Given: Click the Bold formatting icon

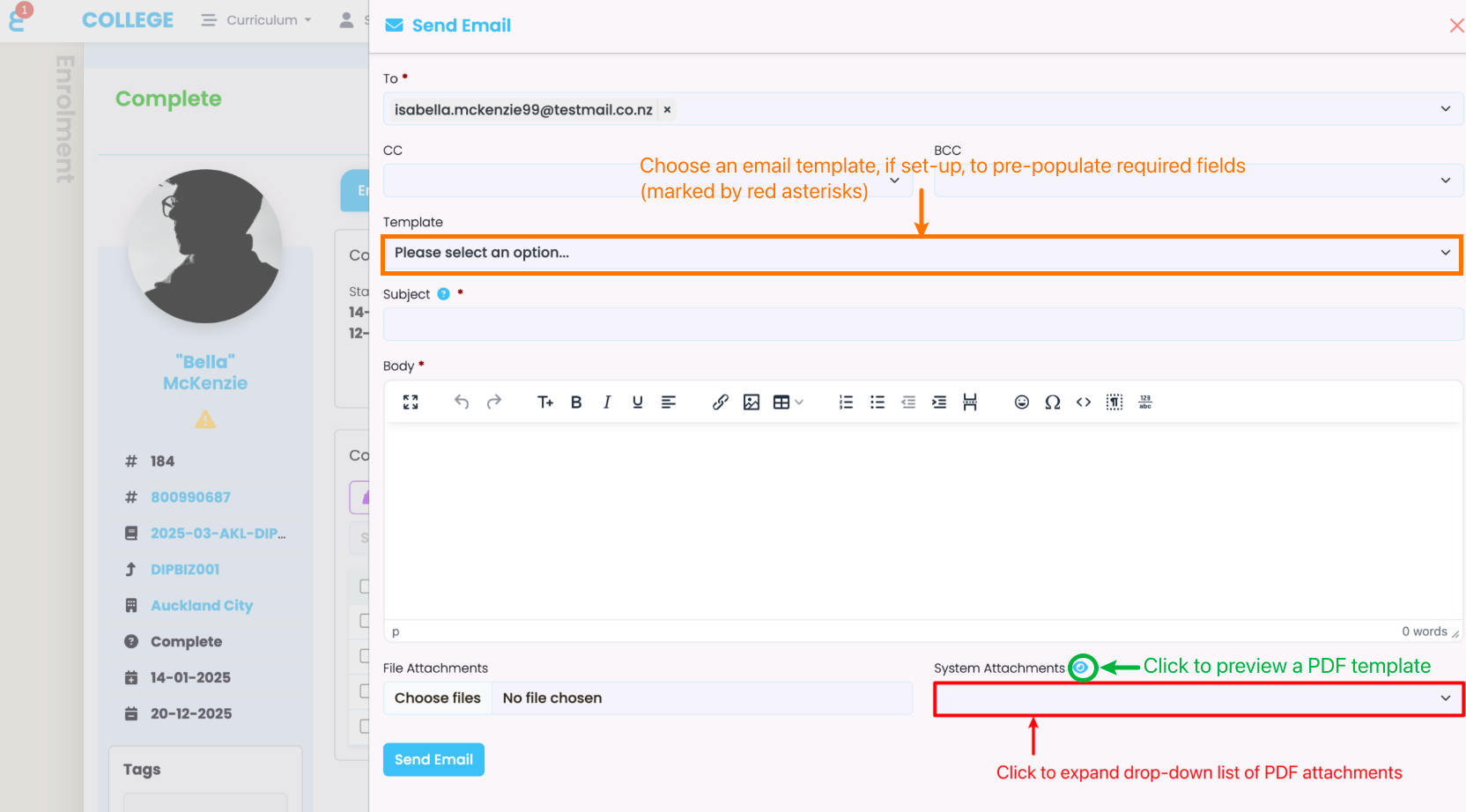Looking at the screenshot, I should click(576, 402).
